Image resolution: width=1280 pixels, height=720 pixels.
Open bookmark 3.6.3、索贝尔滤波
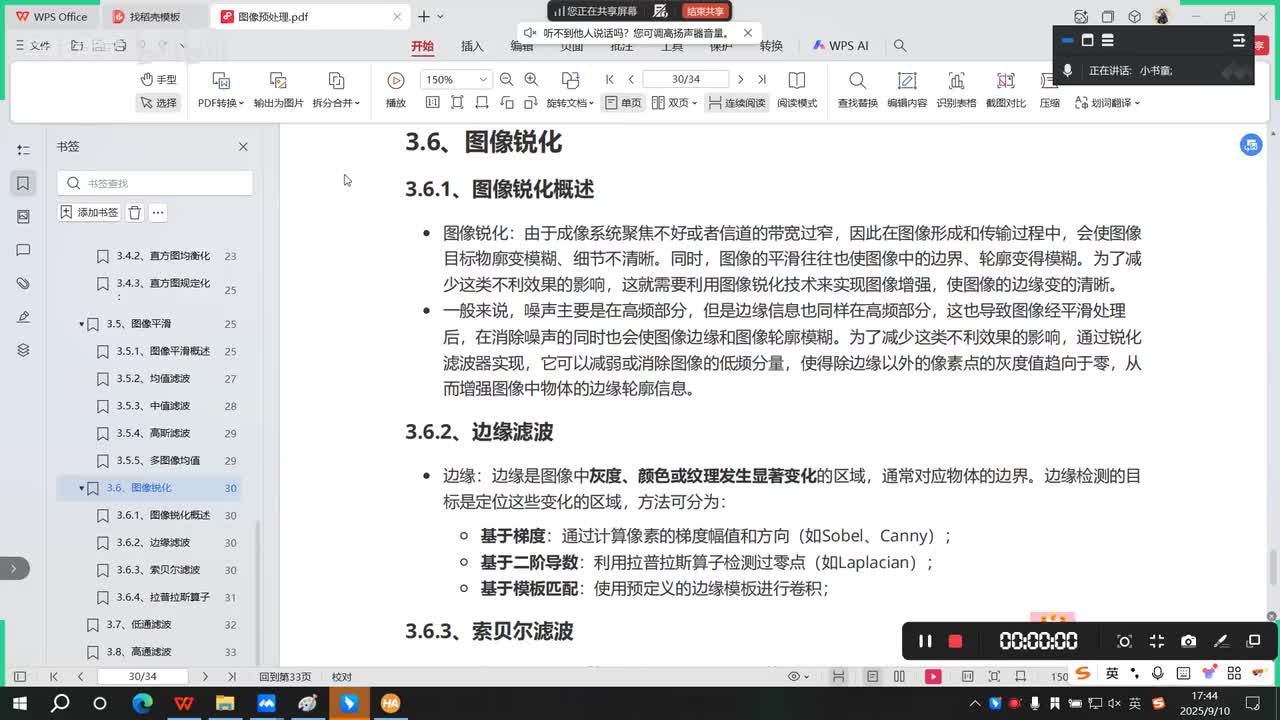pos(158,570)
